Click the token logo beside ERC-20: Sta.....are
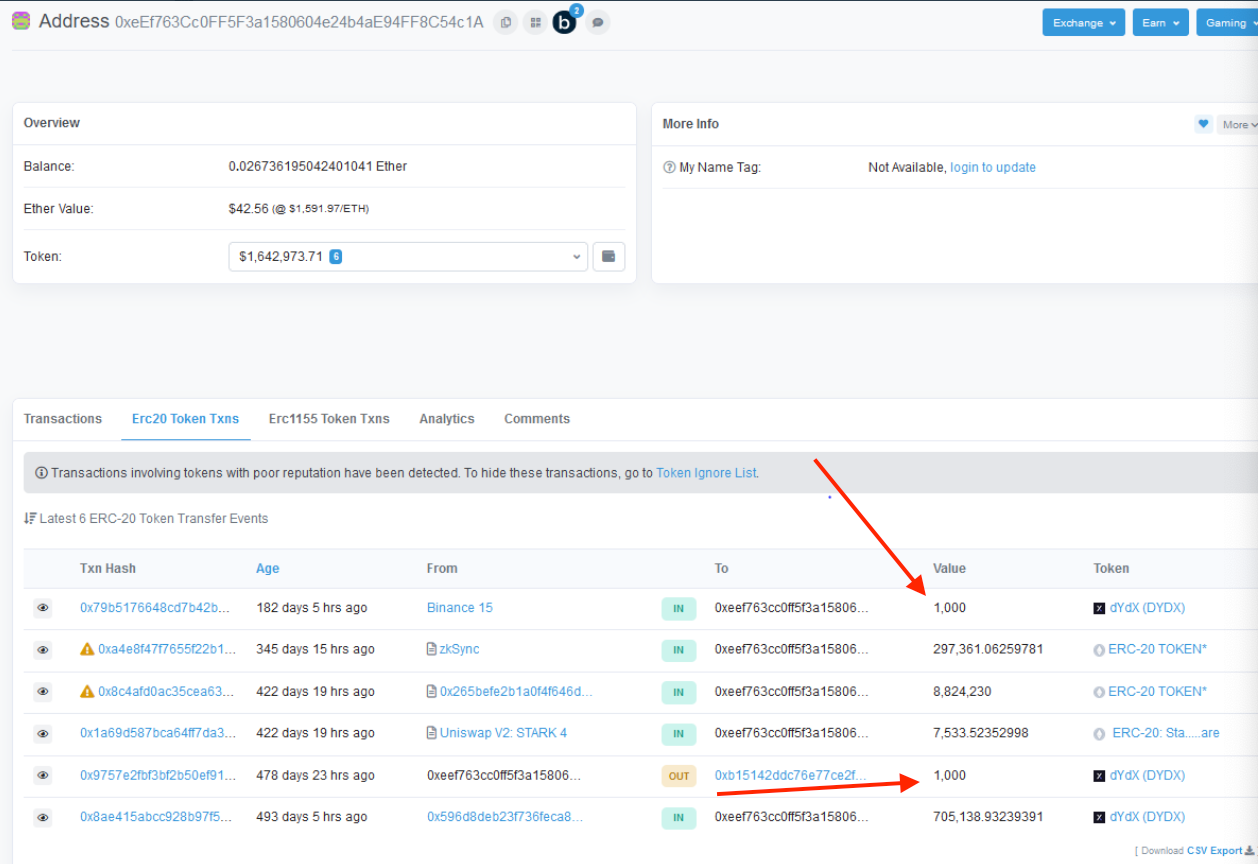 [x=1100, y=734]
